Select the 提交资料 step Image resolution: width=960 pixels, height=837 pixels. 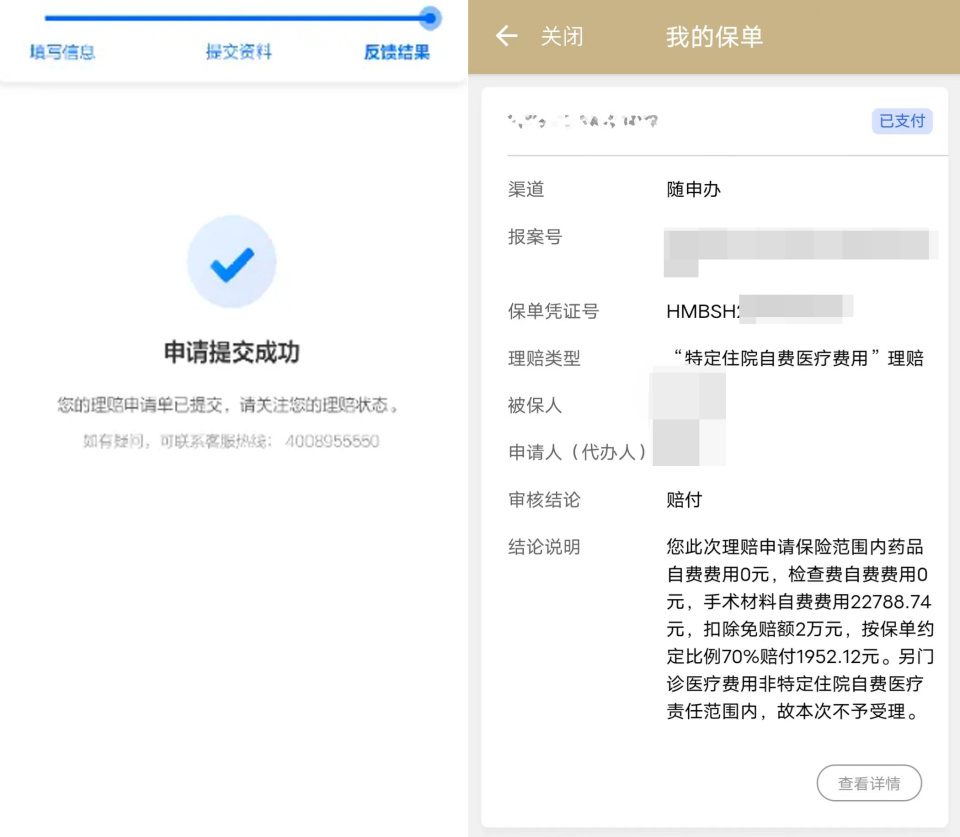[238, 52]
